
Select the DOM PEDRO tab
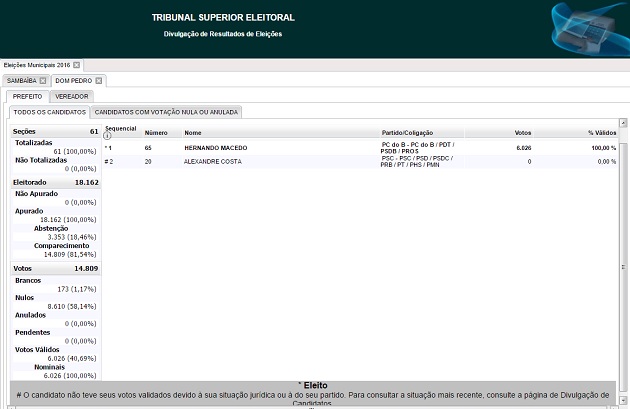pyautogui.click(x=73, y=80)
